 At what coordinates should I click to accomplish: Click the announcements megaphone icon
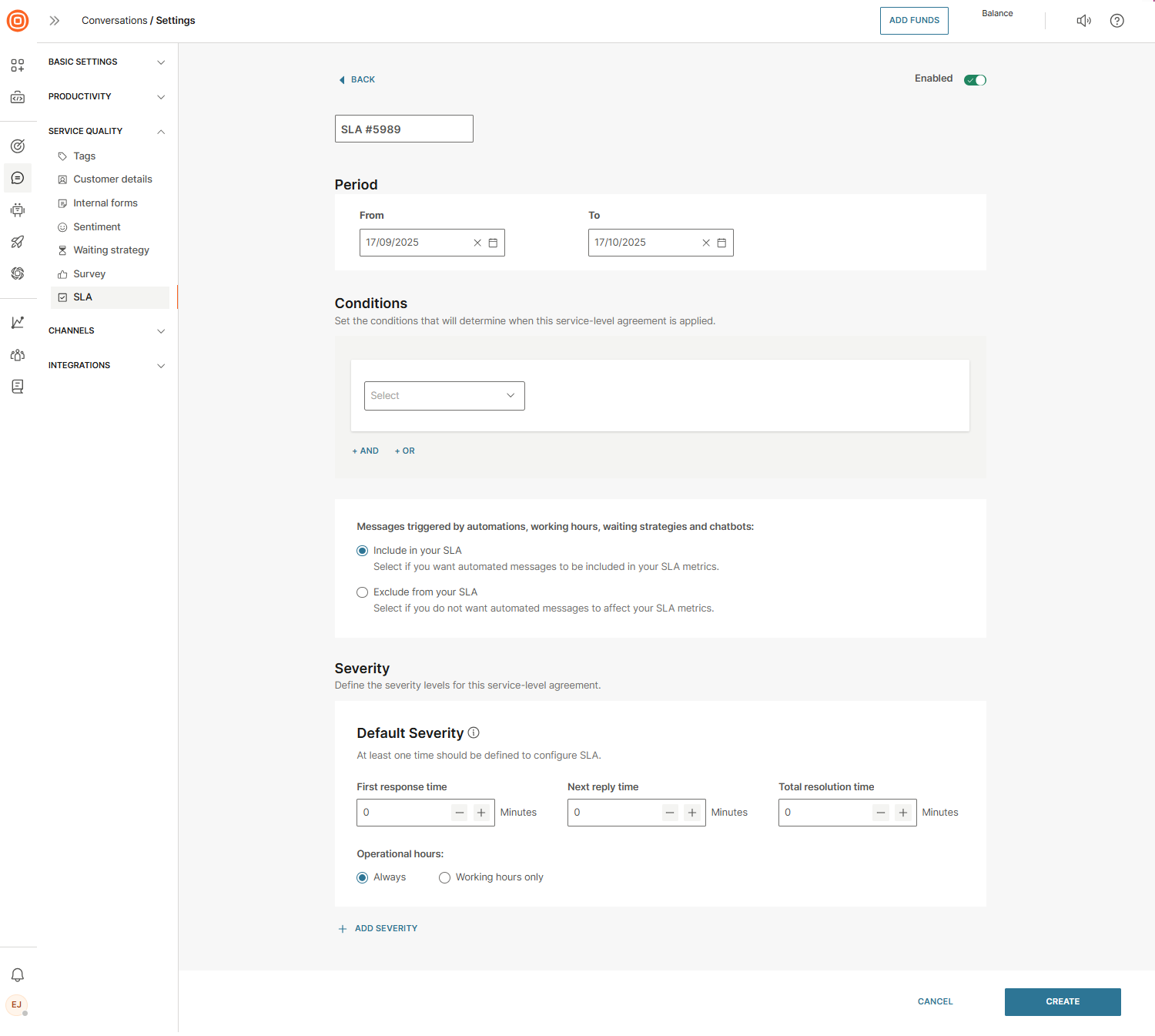1083,21
